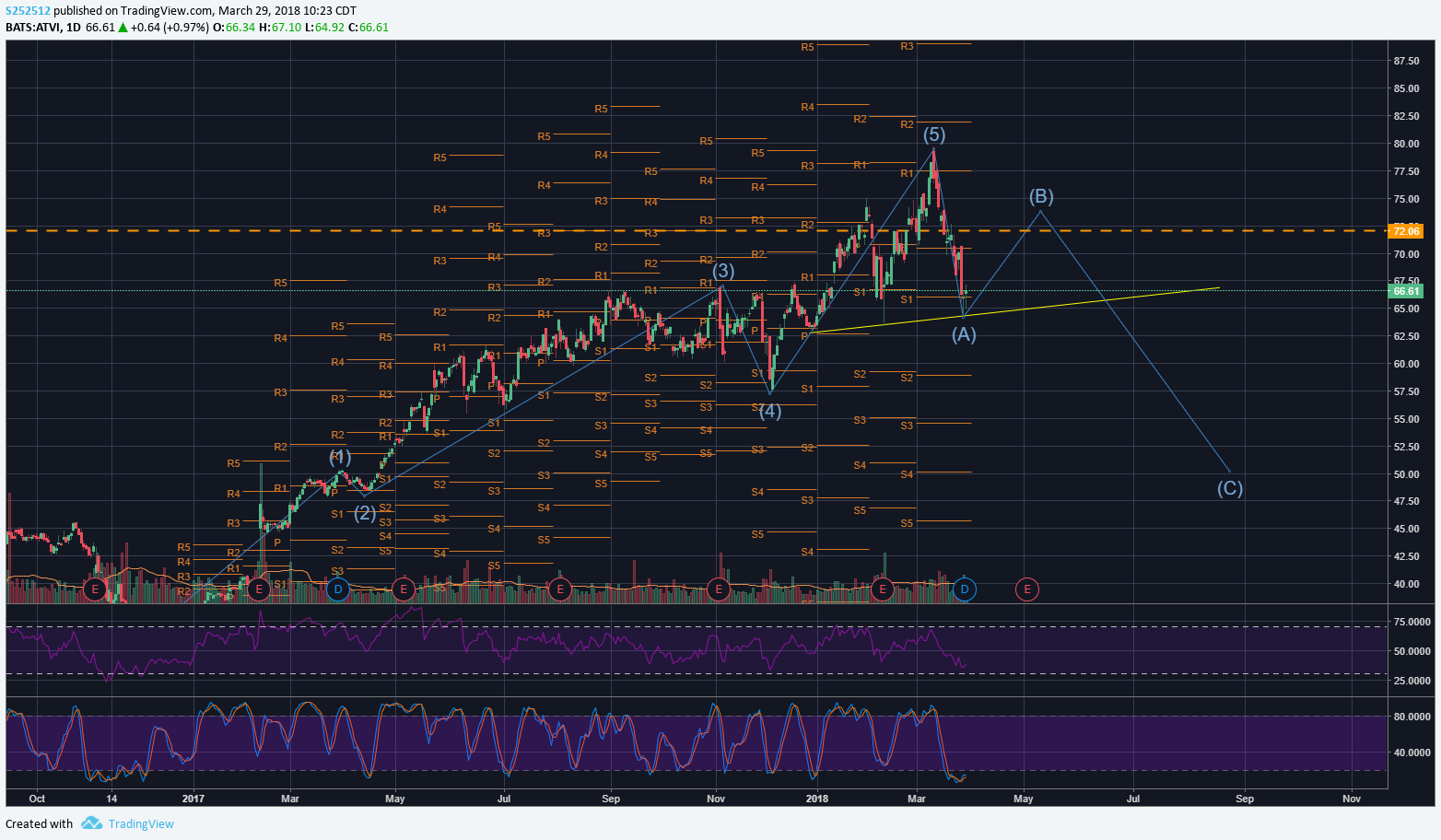This screenshot has width=1441, height=840.
Task: Click the +0.64 (+0.97%) change text
Action: click(170, 28)
